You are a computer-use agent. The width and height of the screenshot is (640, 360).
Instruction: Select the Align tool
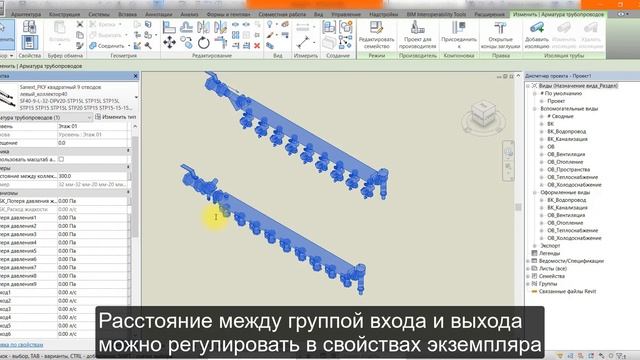click(x=169, y=27)
